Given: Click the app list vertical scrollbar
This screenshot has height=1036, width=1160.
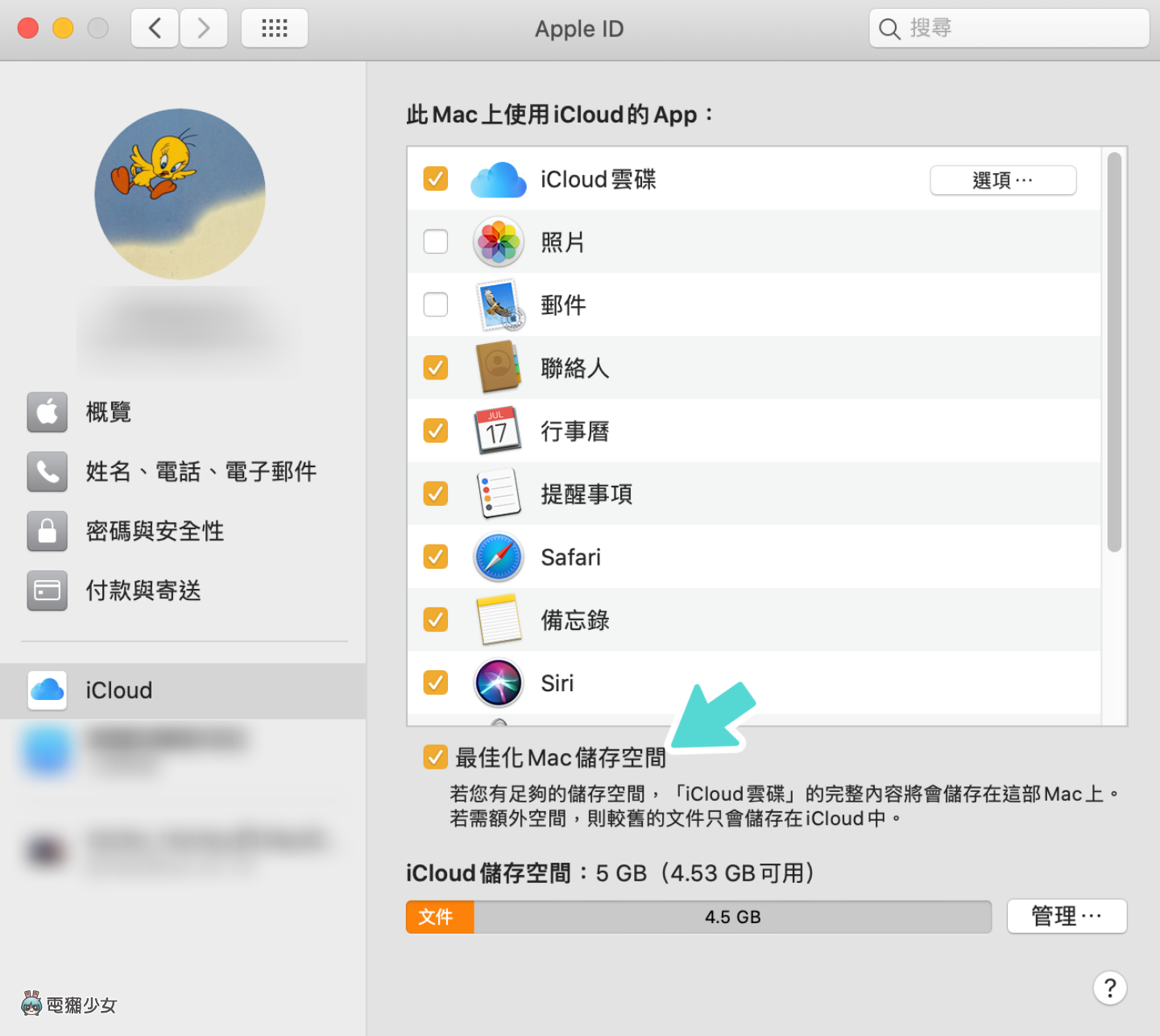Looking at the screenshot, I should pyautogui.click(x=1114, y=352).
